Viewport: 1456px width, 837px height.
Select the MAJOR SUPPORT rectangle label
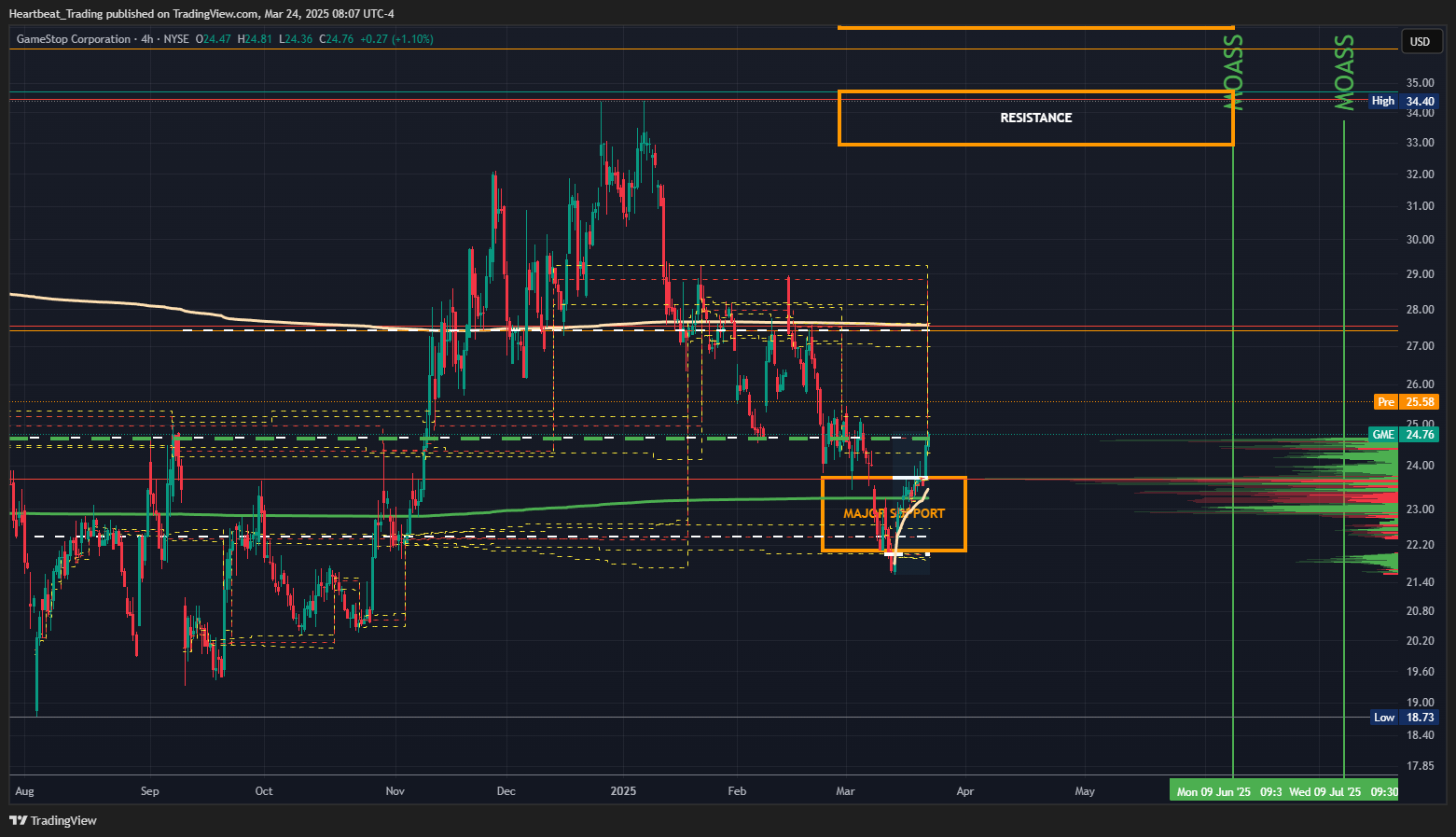894,513
